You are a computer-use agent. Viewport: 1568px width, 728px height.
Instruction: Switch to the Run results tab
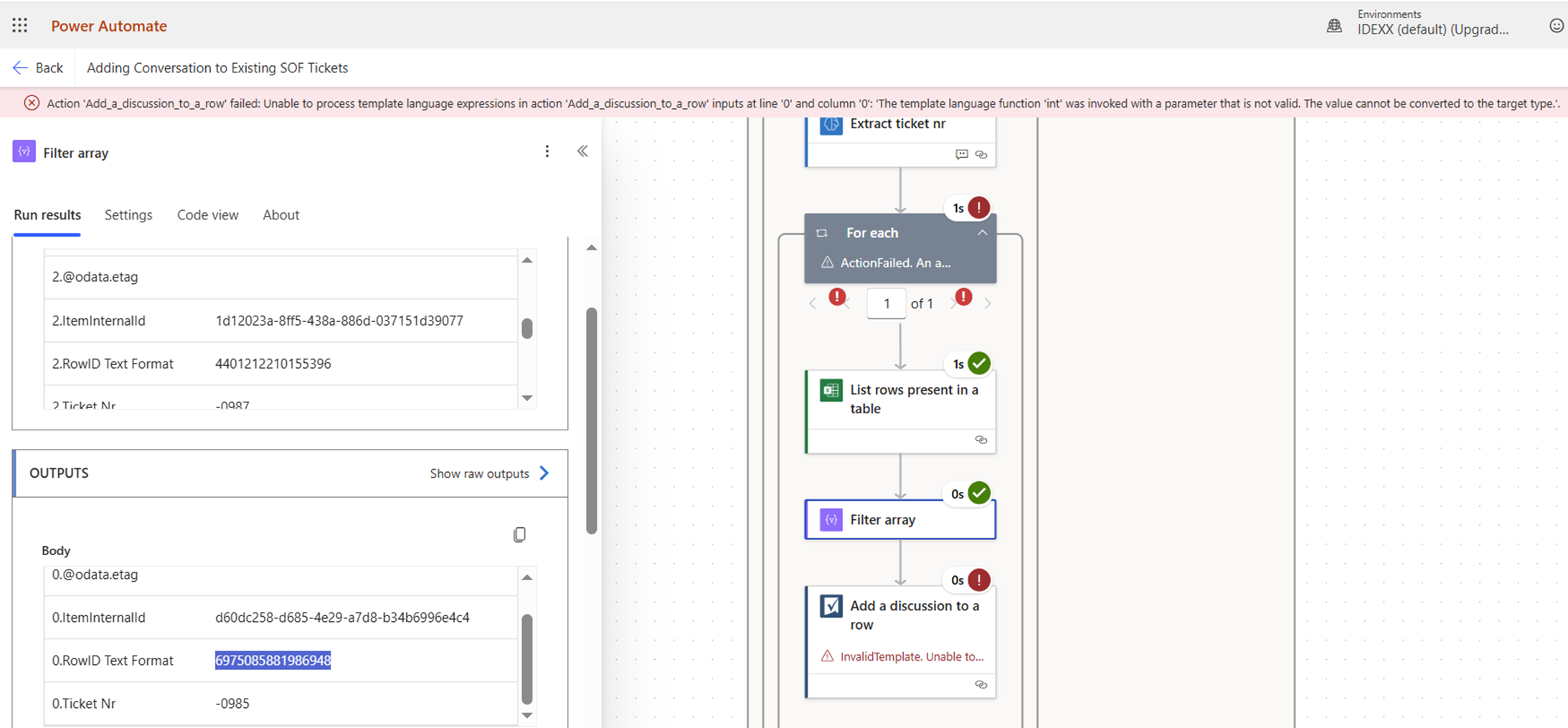[x=47, y=215]
